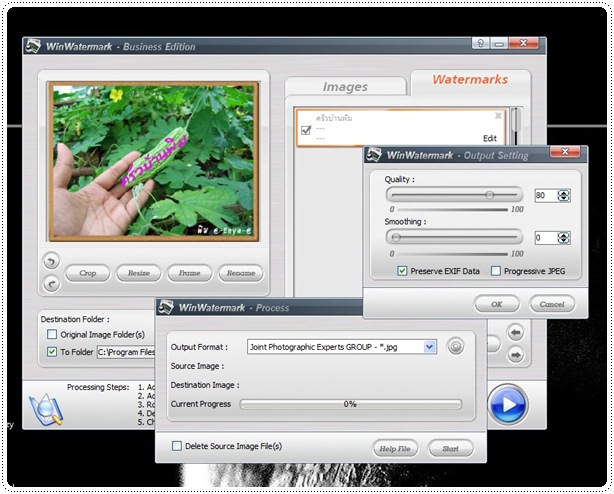
Task: Select the Watermarks tab
Action: coord(470,79)
